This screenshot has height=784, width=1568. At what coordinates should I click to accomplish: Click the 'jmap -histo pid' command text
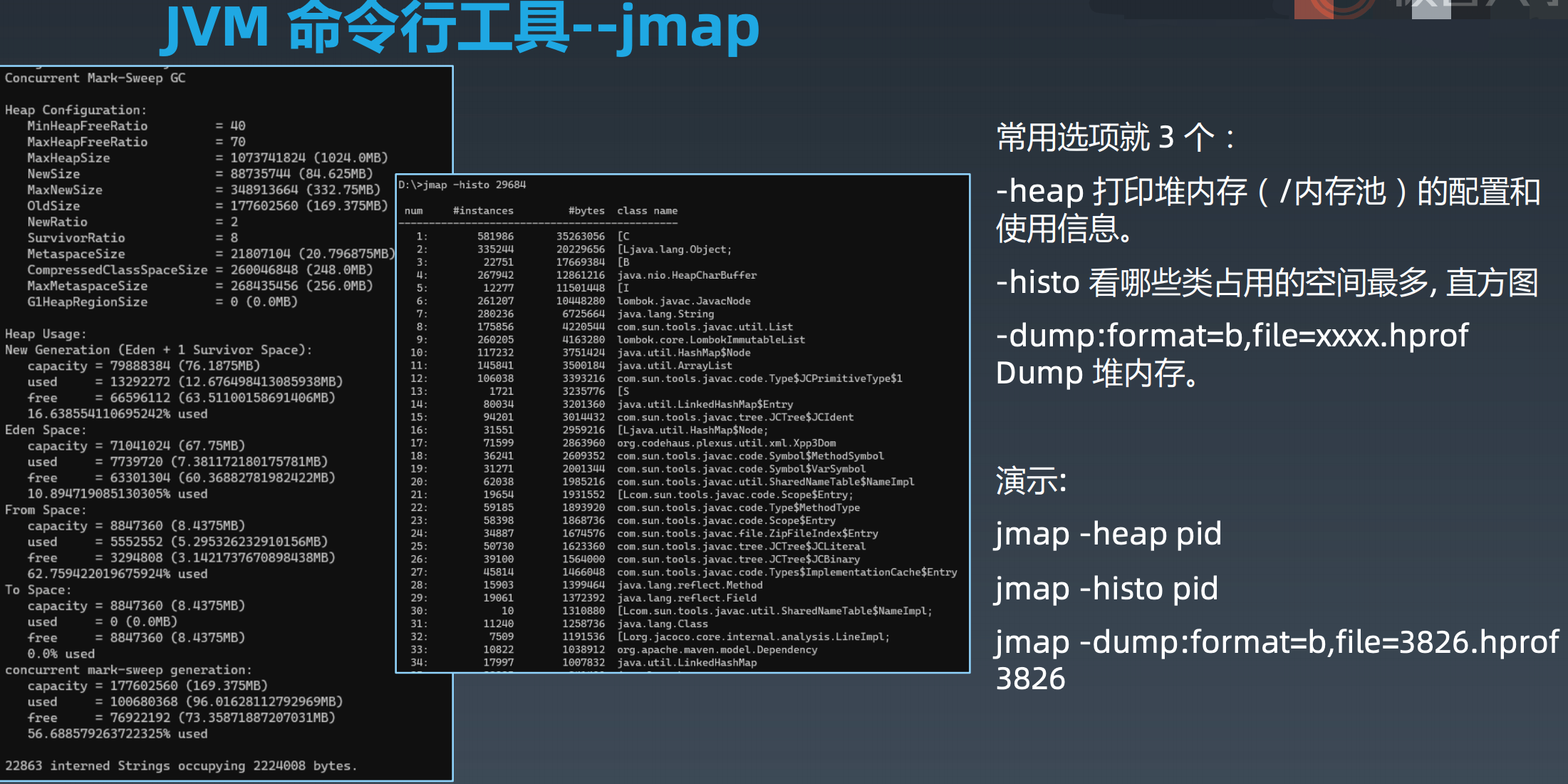(1106, 589)
